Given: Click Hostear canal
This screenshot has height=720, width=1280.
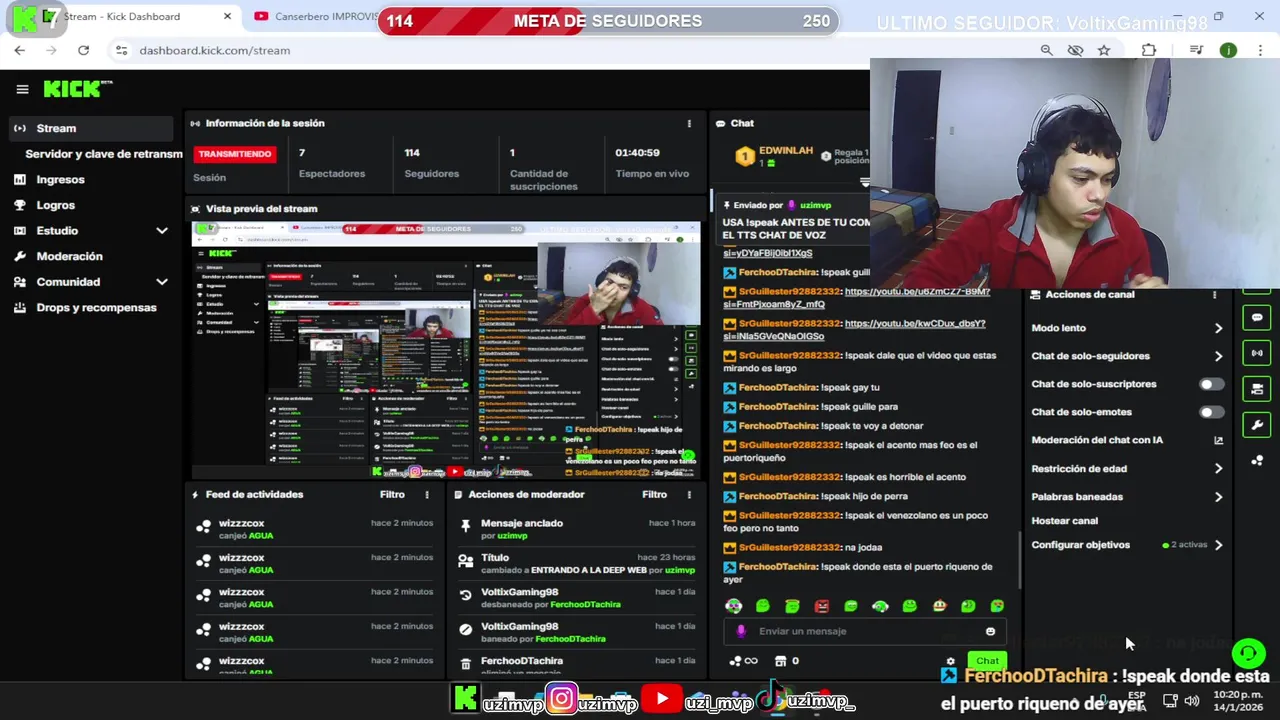Looking at the screenshot, I should pos(1064,521).
